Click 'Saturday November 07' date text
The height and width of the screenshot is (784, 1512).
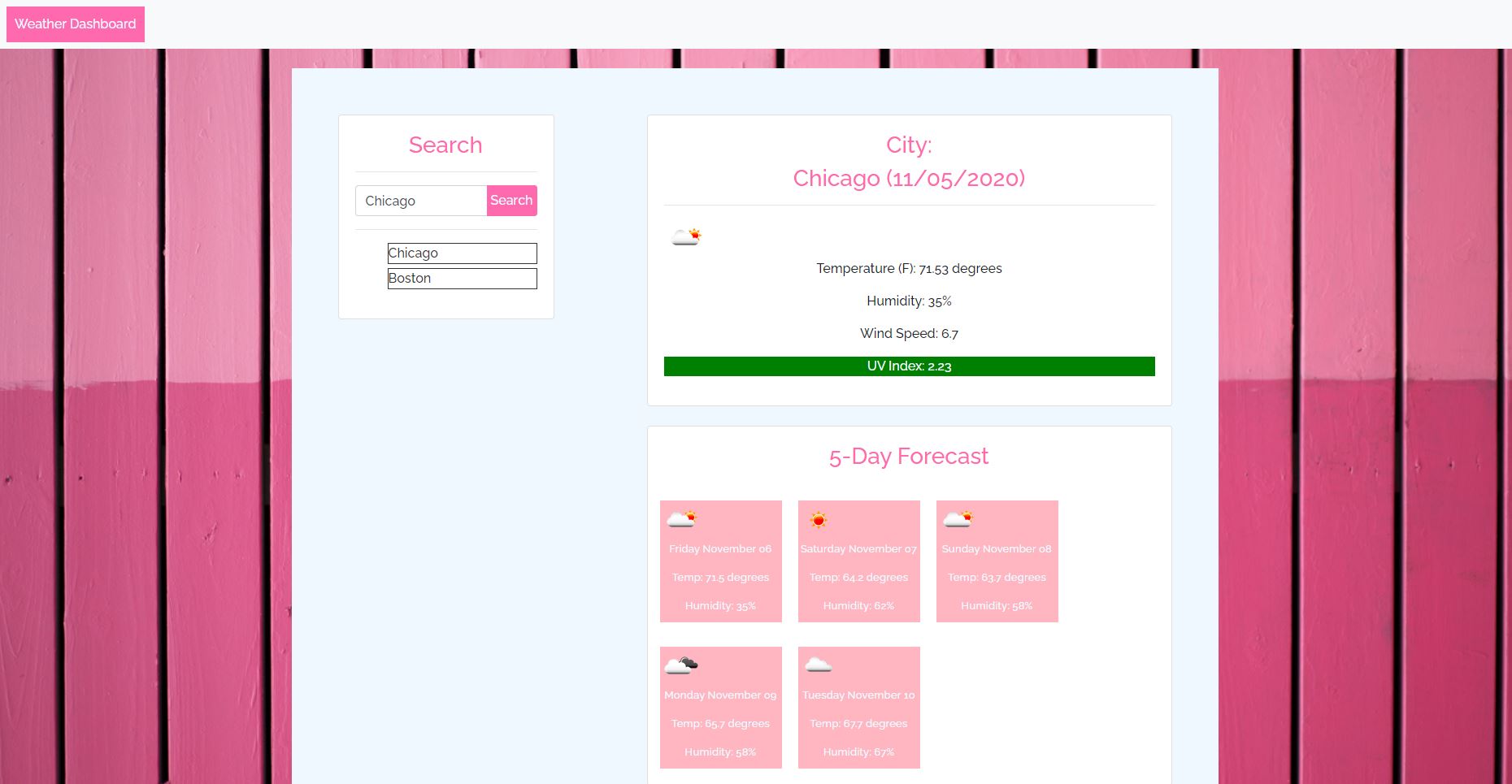click(858, 549)
